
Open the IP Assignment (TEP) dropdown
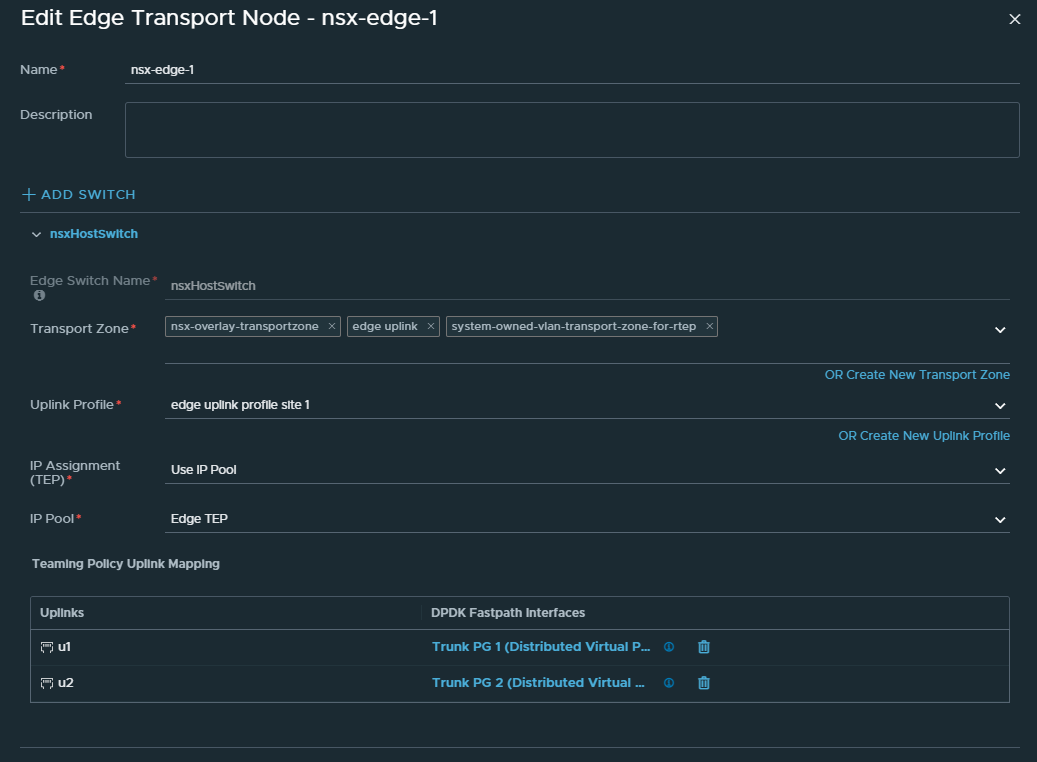click(999, 470)
